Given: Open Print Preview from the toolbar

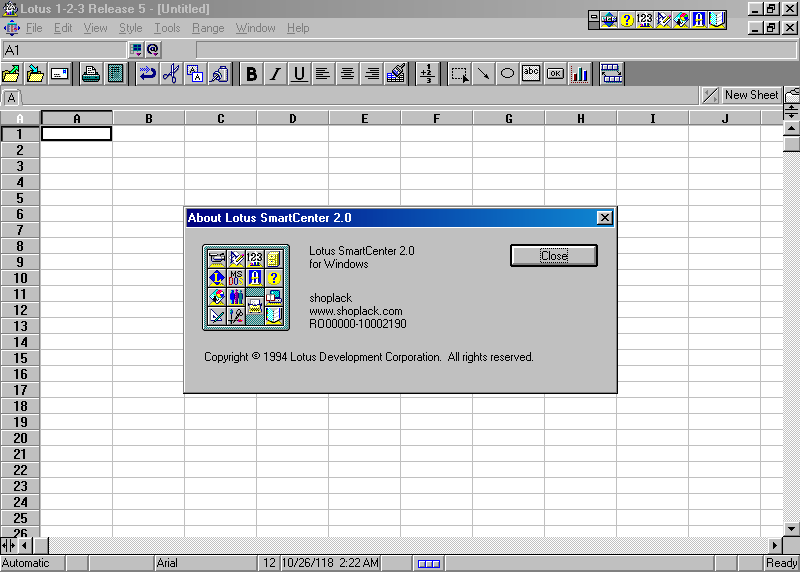Looking at the screenshot, I should (116, 74).
